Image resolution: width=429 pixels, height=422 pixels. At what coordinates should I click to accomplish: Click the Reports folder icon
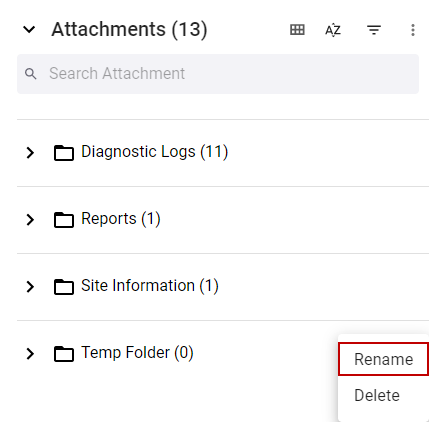pos(64,220)
